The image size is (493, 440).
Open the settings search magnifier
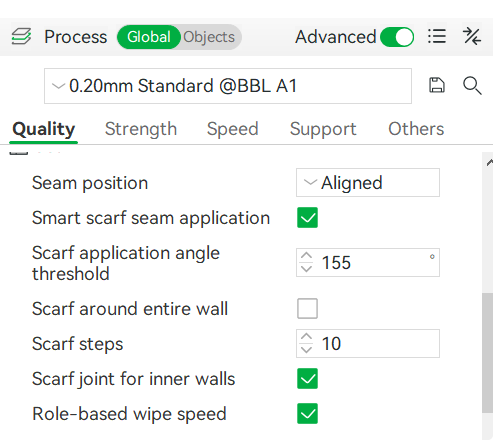[x=472, y=86]
